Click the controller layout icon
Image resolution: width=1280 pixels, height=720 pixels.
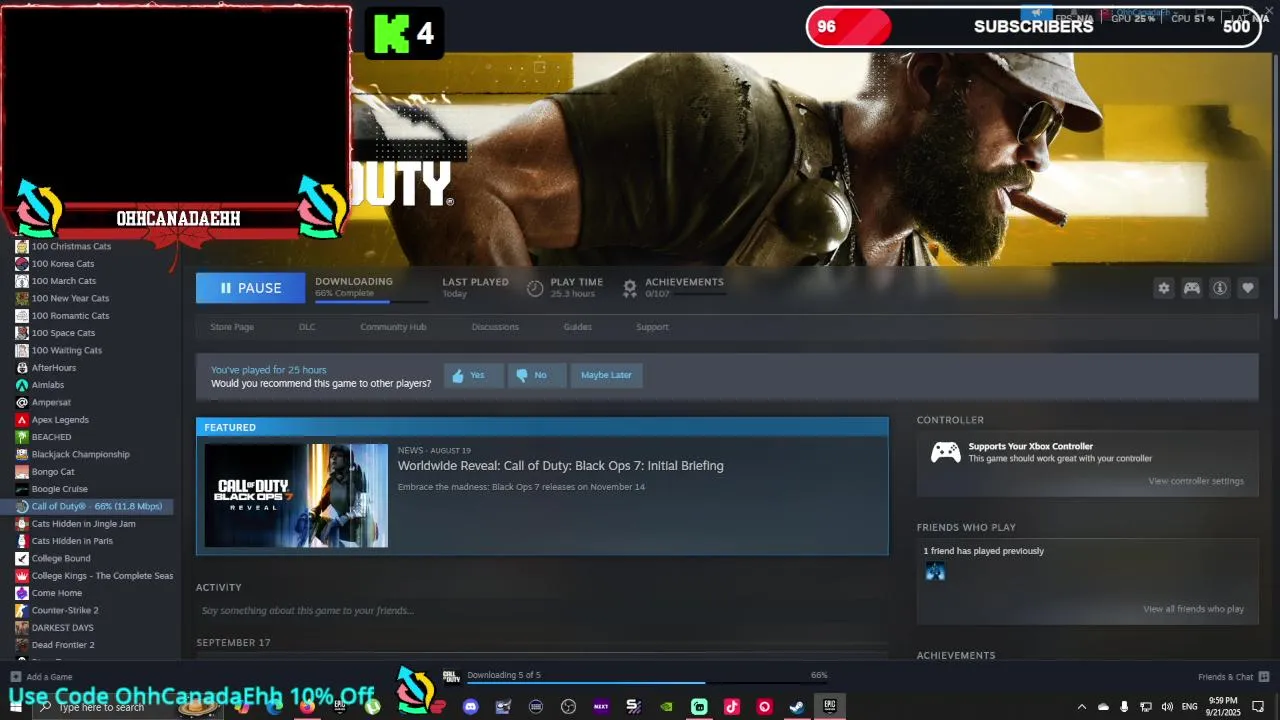coord(1192,288)
